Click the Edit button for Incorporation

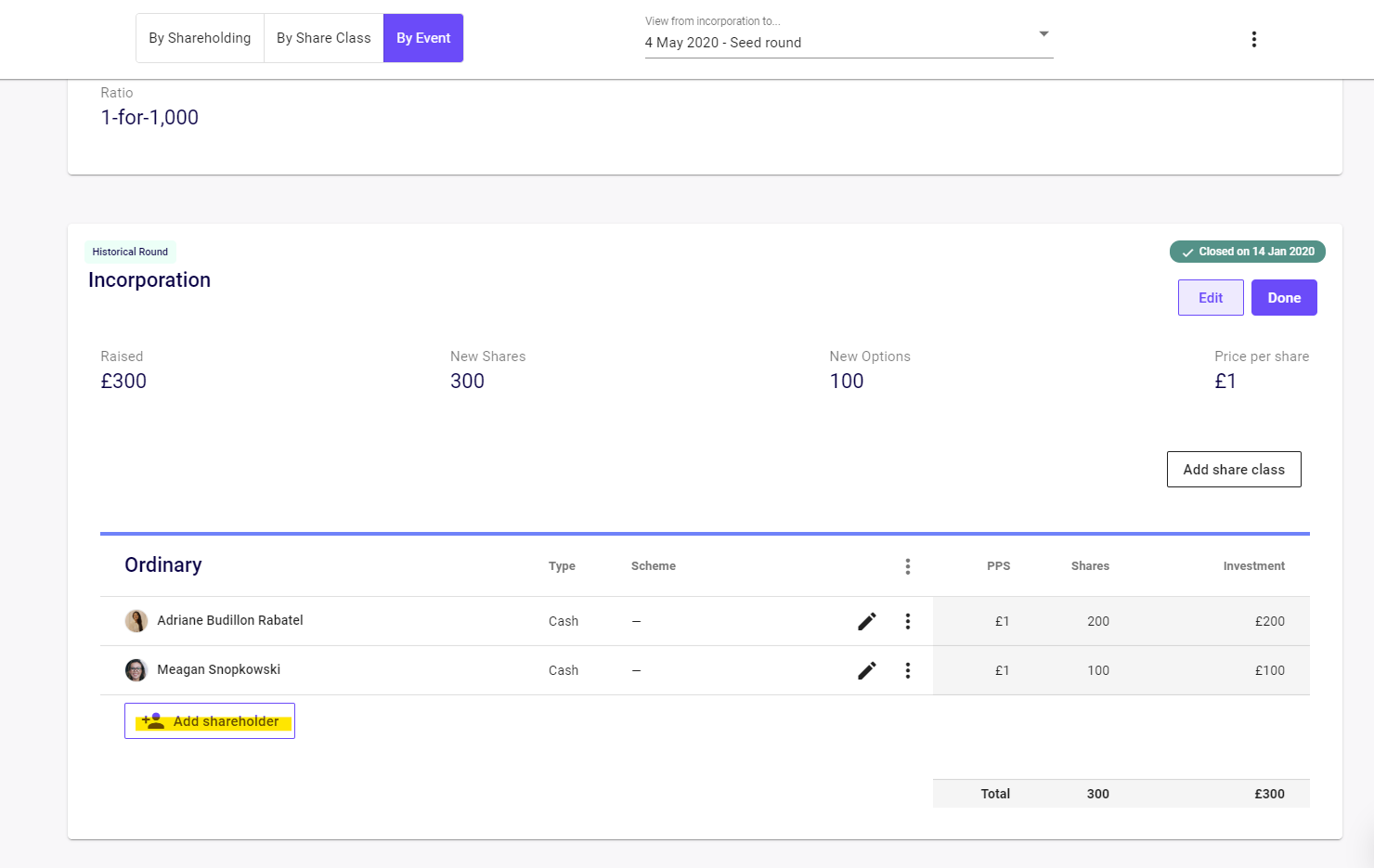coord(1210,298)
